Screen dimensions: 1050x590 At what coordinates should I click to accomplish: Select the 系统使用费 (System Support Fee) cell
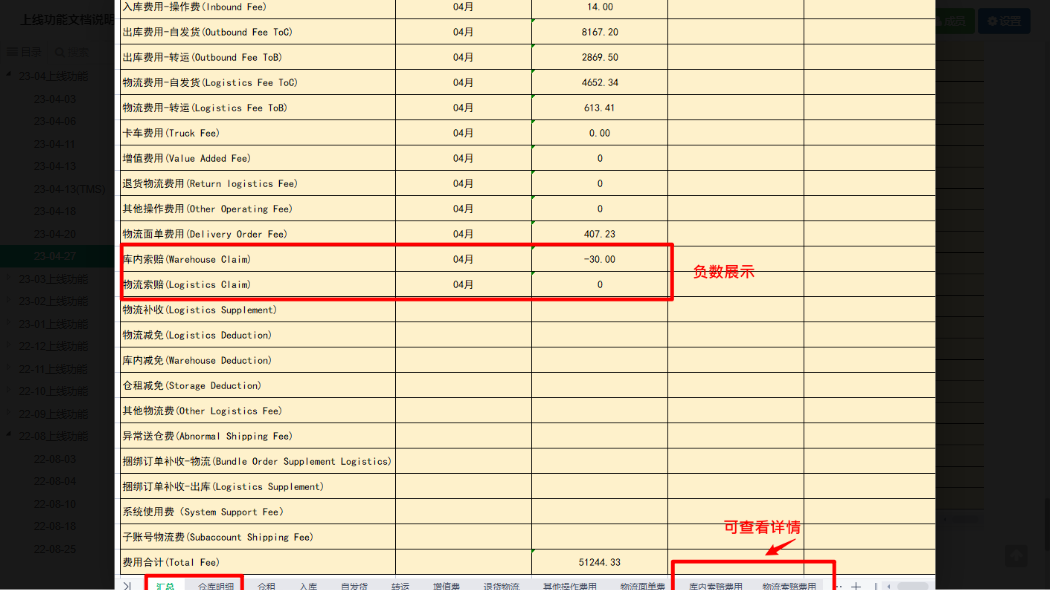coord(258,512)
